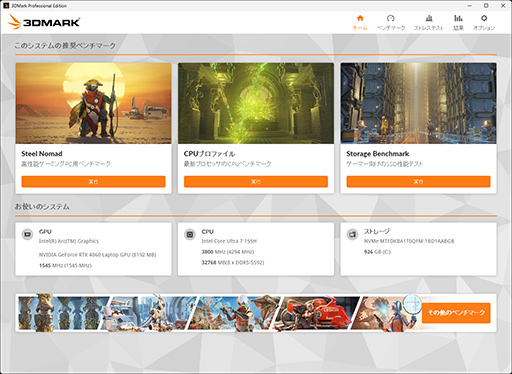Click the storage drive icon
The image size is (512, 374).
click(352, 234)
